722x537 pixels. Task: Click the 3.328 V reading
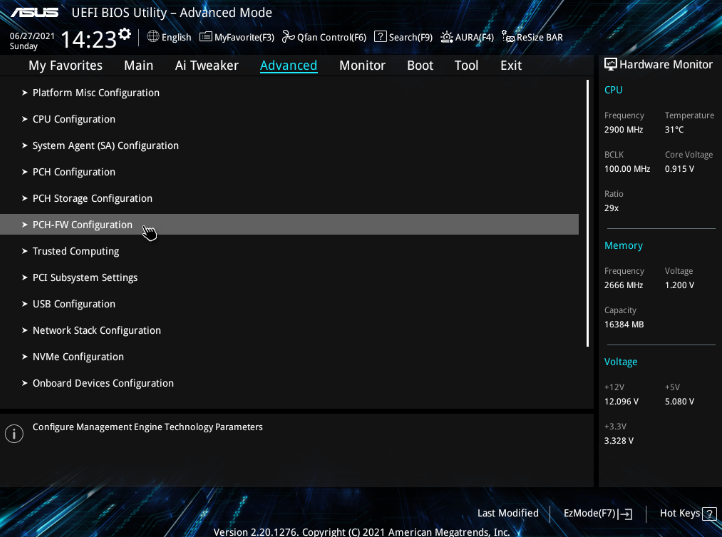click(619, 441)
